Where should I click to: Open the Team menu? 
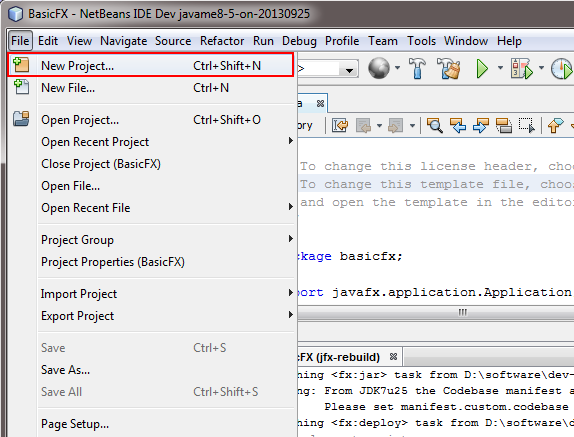click(x=383, y=41)
